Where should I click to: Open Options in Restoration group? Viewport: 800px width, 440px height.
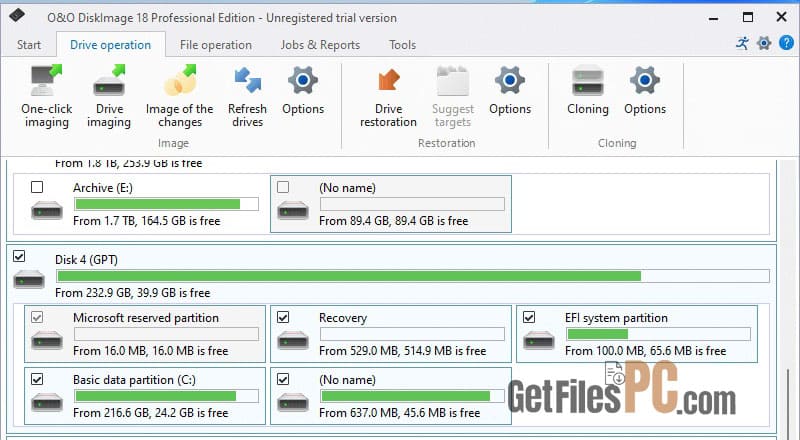[x=510, y=91]
